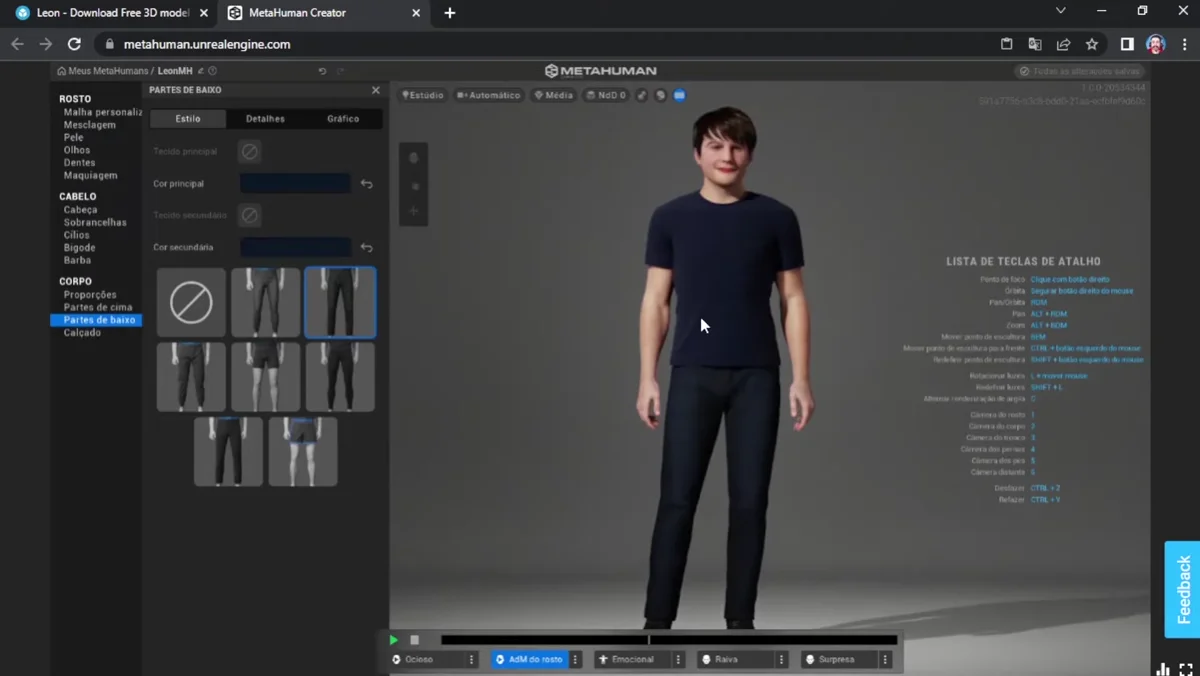Select the Emocional animation
The image size is (1200, 676).
[x=633, y=660]
